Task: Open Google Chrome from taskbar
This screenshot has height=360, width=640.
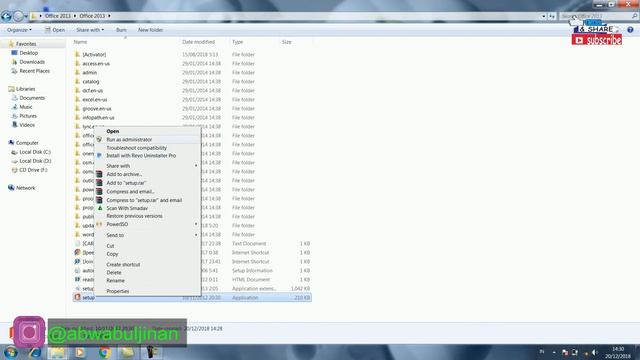Action: (104, 352)
